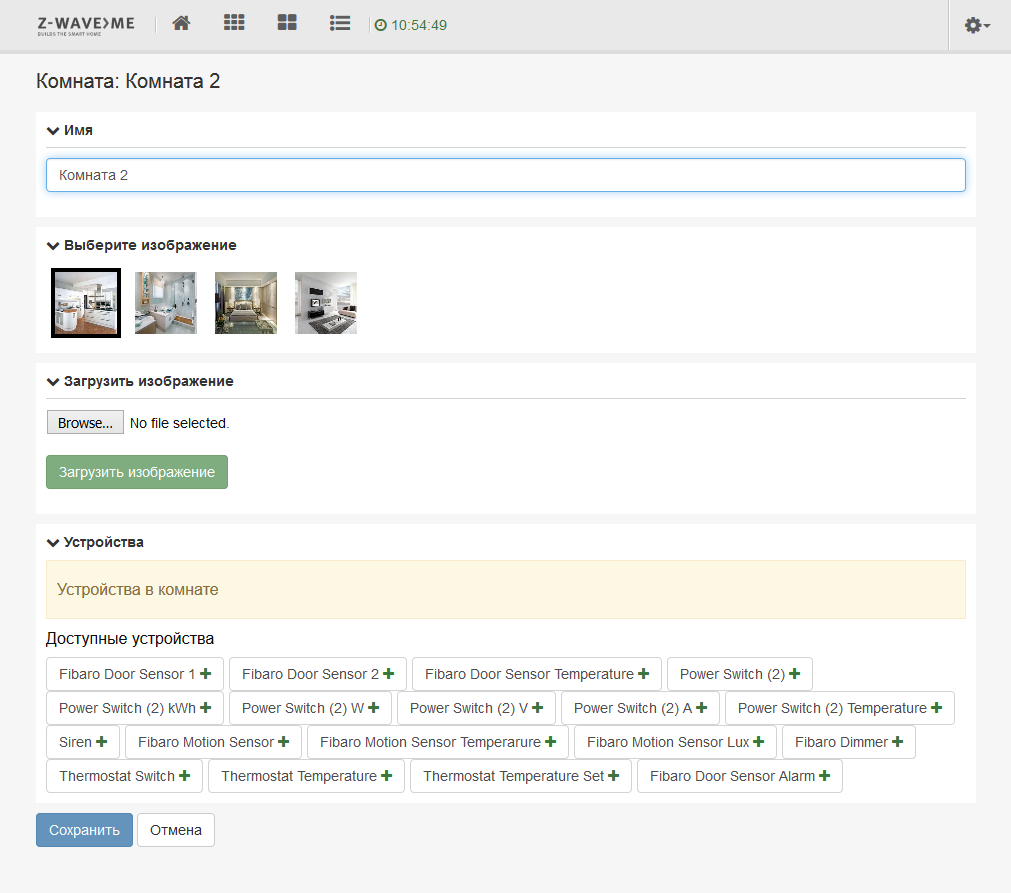Click the Browse... file button
This screenshot has width=1011, height=893.
85,423
